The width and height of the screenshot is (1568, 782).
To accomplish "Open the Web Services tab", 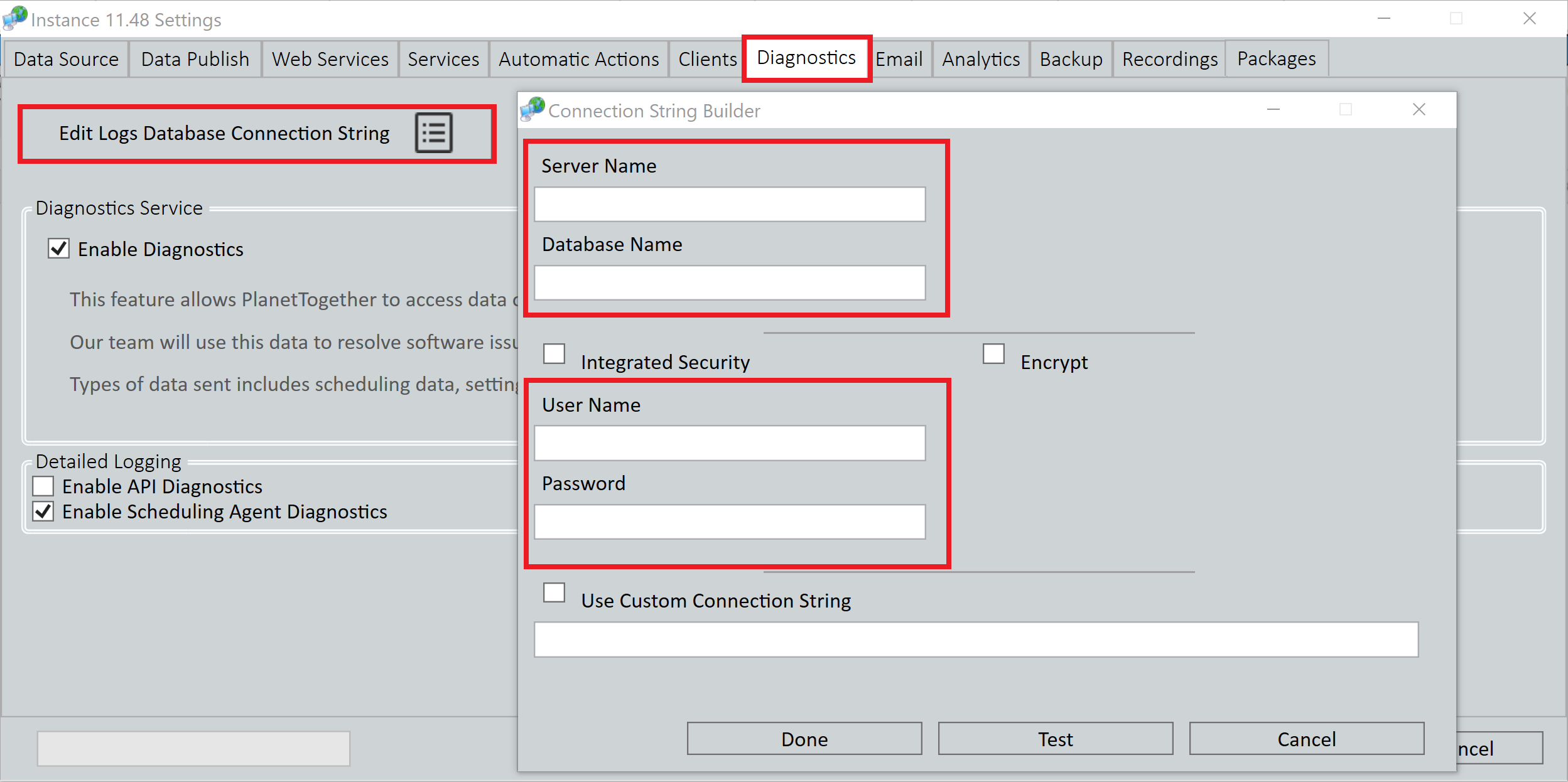I will [x=330, y=59].
